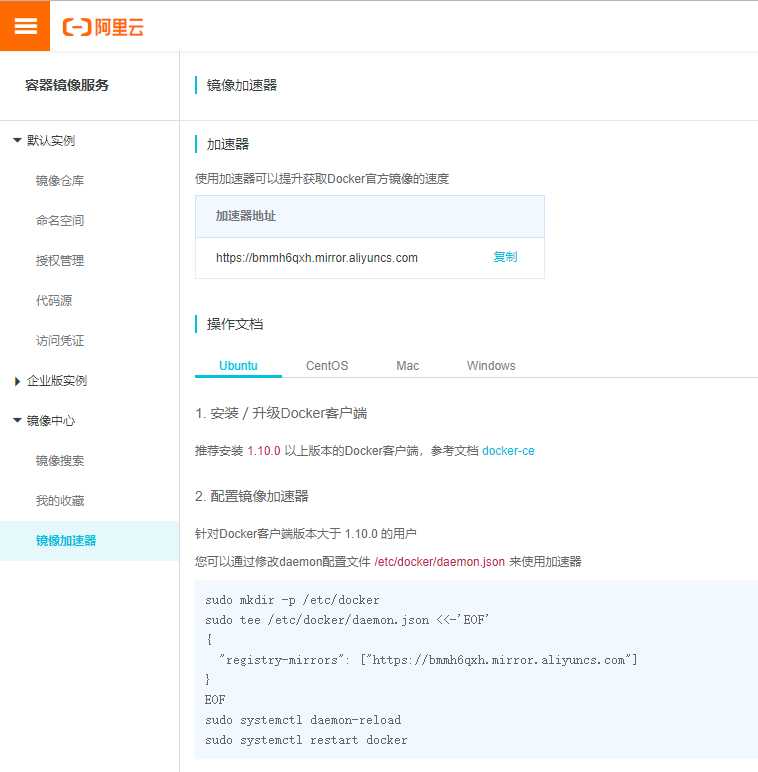Go to 授权管理 sidebar item
Screen dimensions: 758x772
point(60,260)
